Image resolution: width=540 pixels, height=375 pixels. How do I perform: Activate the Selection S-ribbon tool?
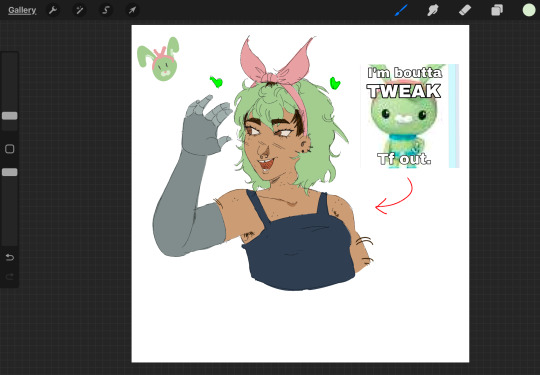pyautogui.click(x=106, y=10)
